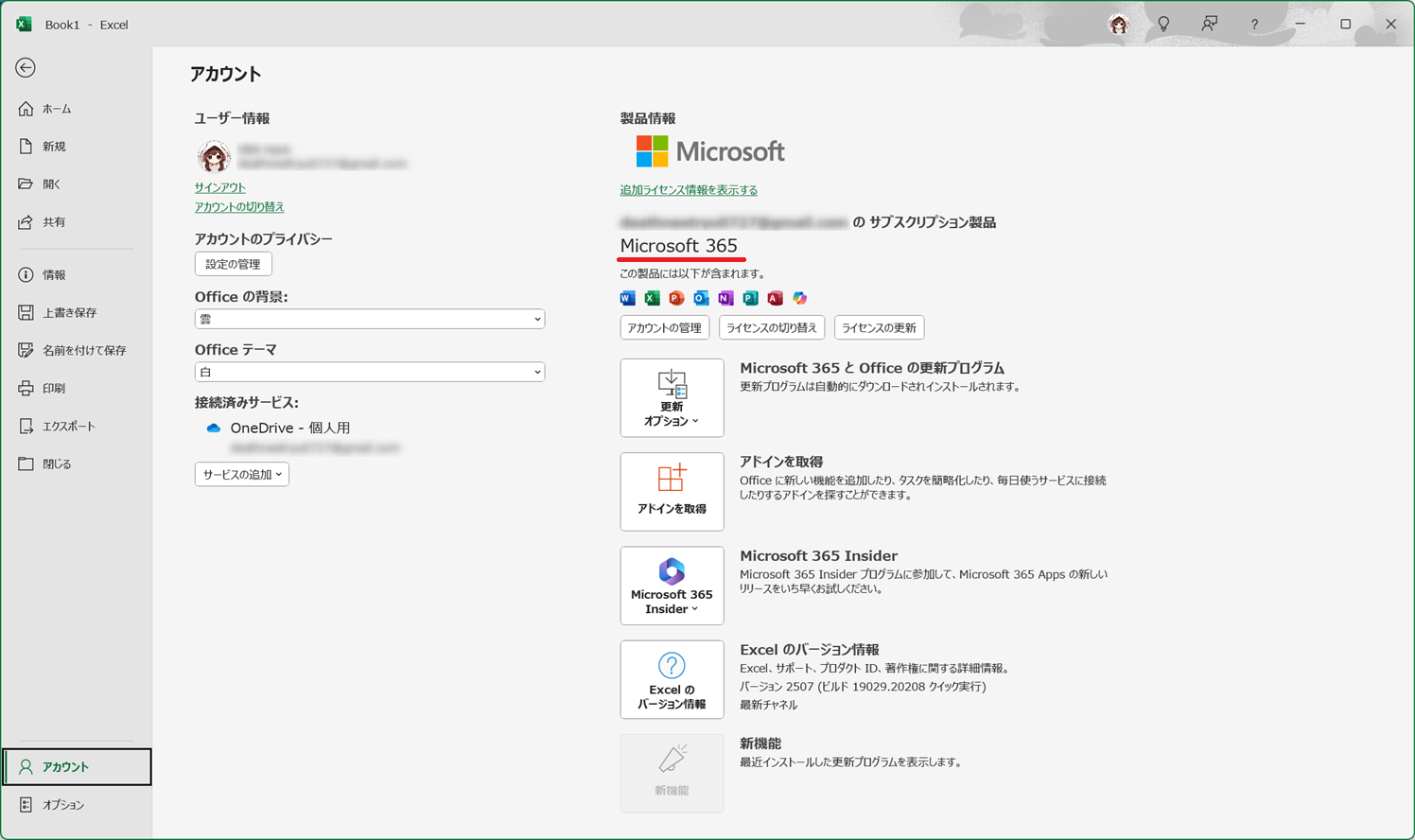Viewport: 1415px width, 840px height.
Task: Click the Microsoft 365 product name text
Action: 679,246
